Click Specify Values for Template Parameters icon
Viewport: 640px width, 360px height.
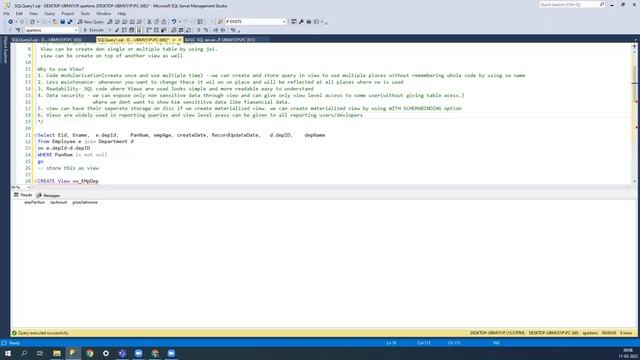[233, 30]
